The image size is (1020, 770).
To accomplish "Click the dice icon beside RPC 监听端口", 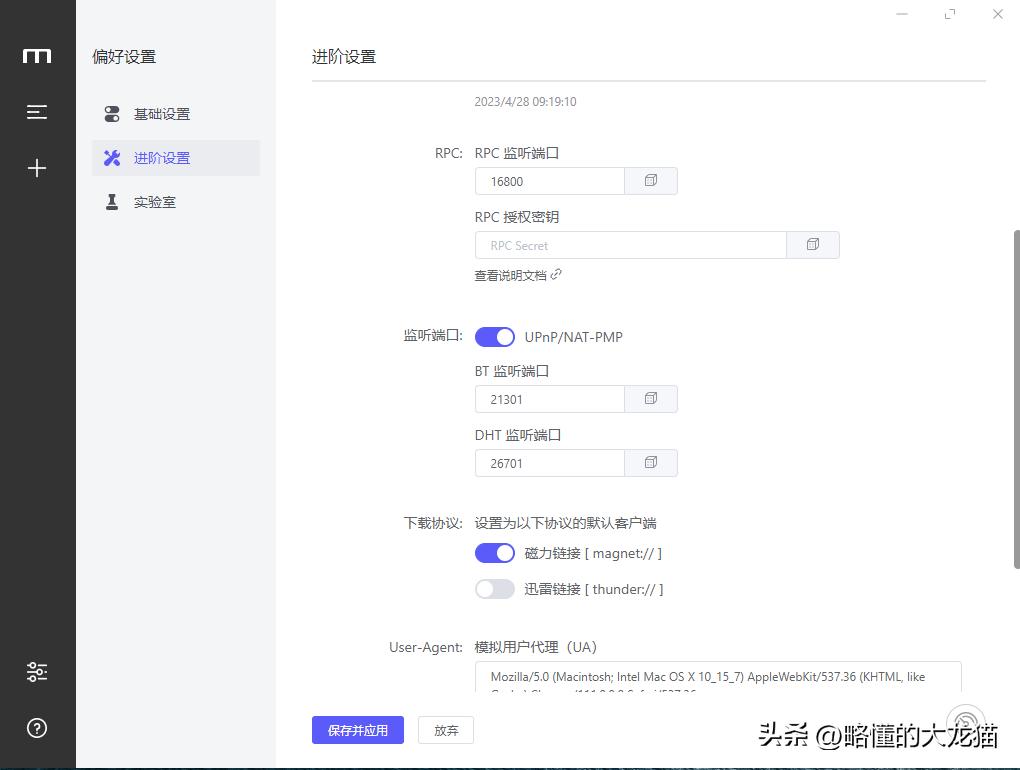I will [x=651, y=180].
